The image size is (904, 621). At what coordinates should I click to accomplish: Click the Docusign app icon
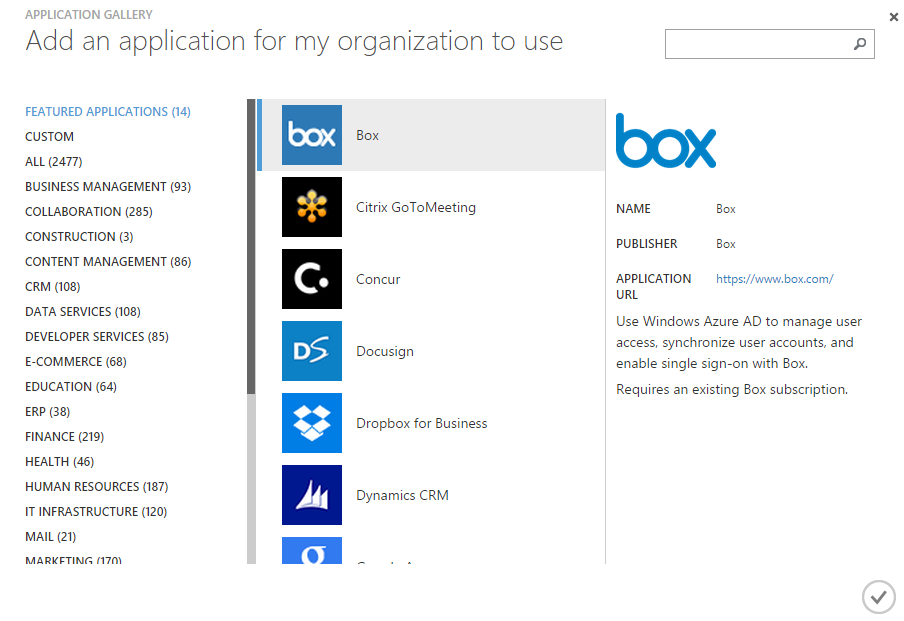pos(311,351)
